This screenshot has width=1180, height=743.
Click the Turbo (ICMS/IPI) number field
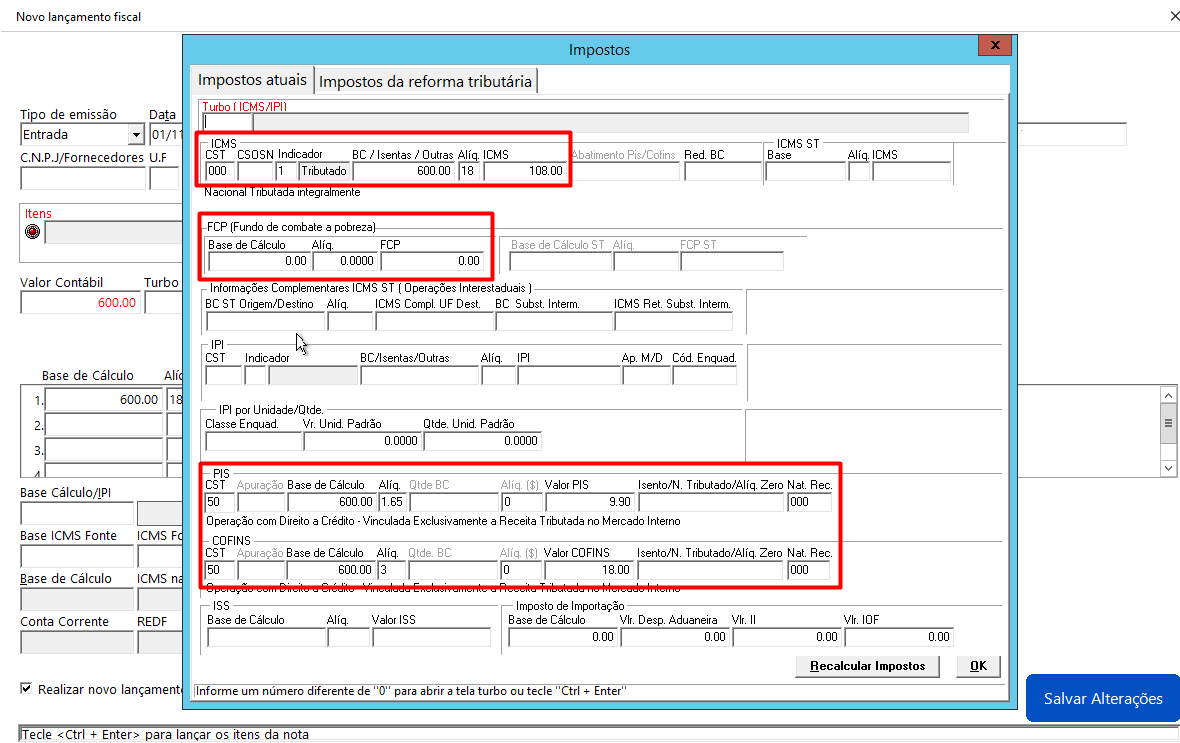[227, 122]
